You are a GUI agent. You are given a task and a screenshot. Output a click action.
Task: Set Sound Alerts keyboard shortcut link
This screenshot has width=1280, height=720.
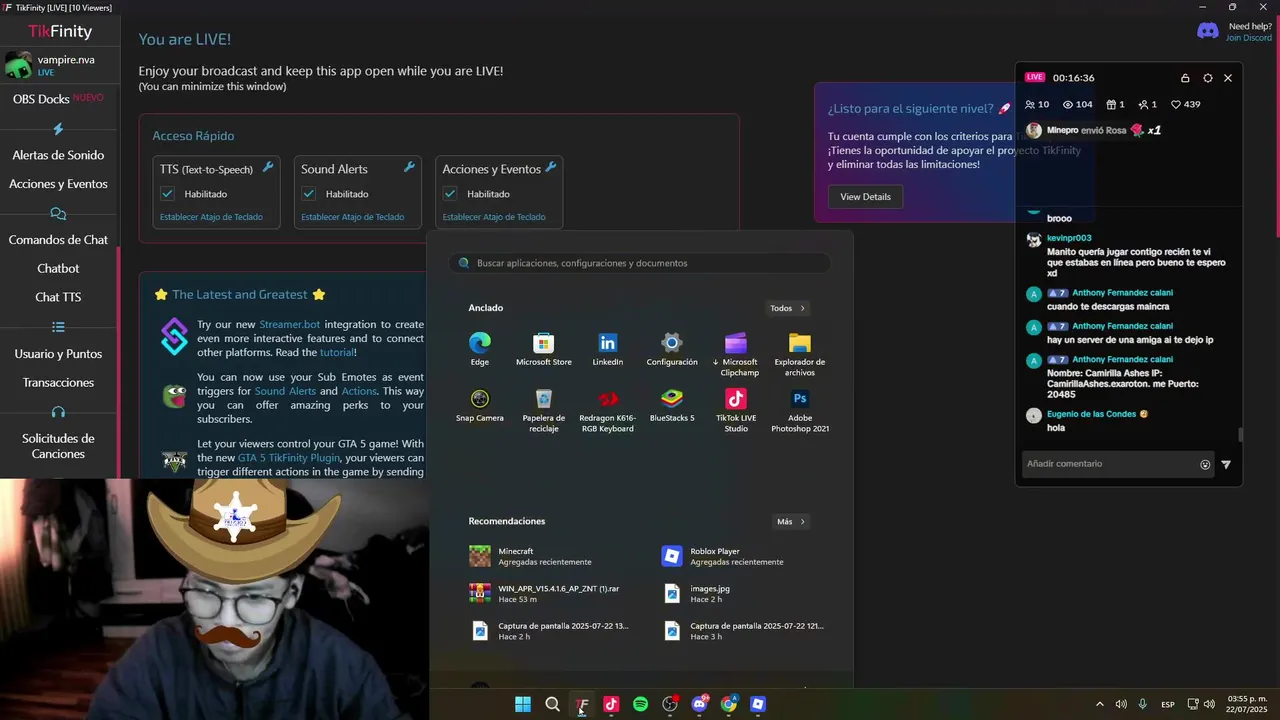(x=352, y=217)
